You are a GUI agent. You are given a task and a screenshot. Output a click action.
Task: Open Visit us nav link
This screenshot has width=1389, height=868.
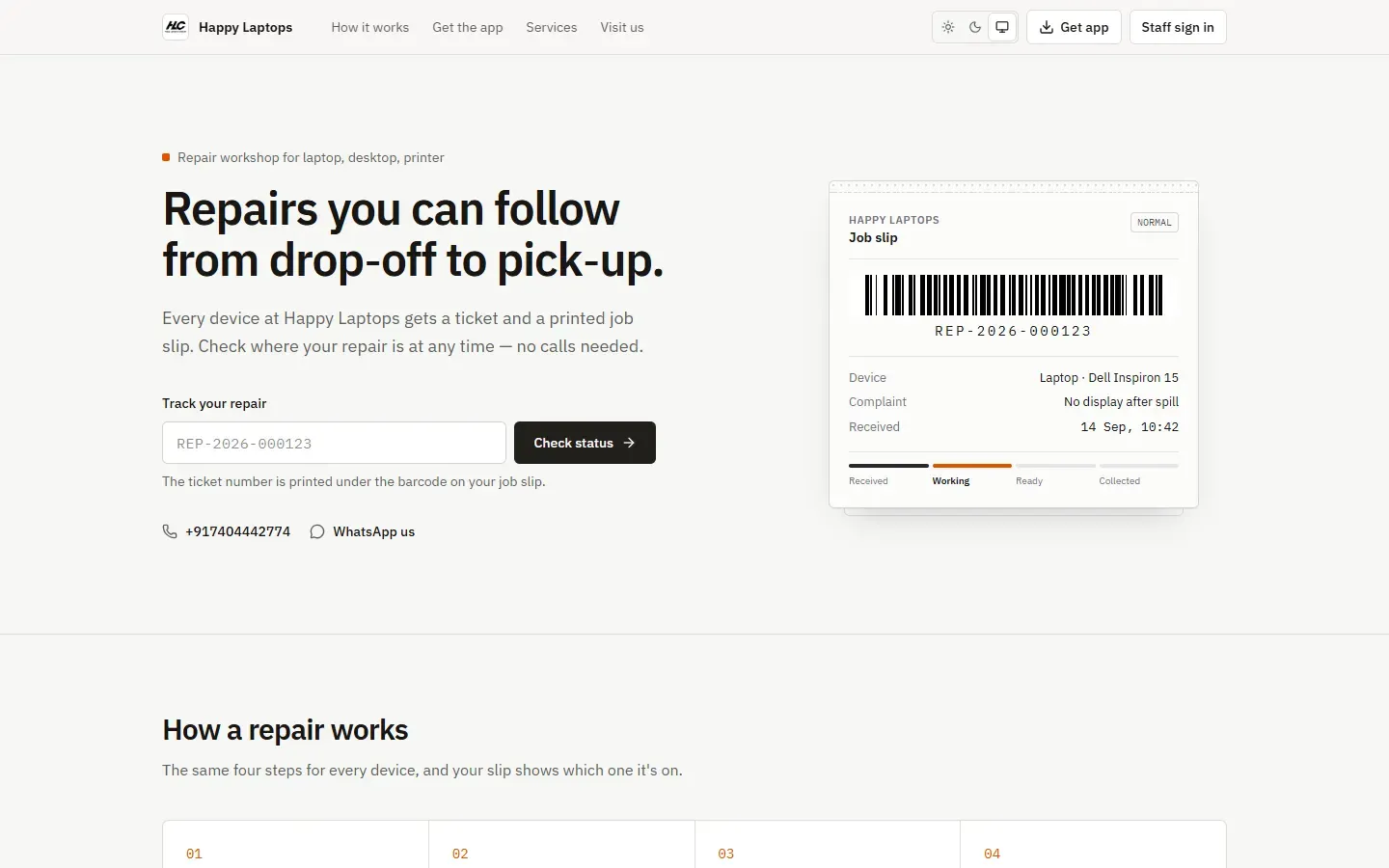pyautogui.click(x=622, y=27)
